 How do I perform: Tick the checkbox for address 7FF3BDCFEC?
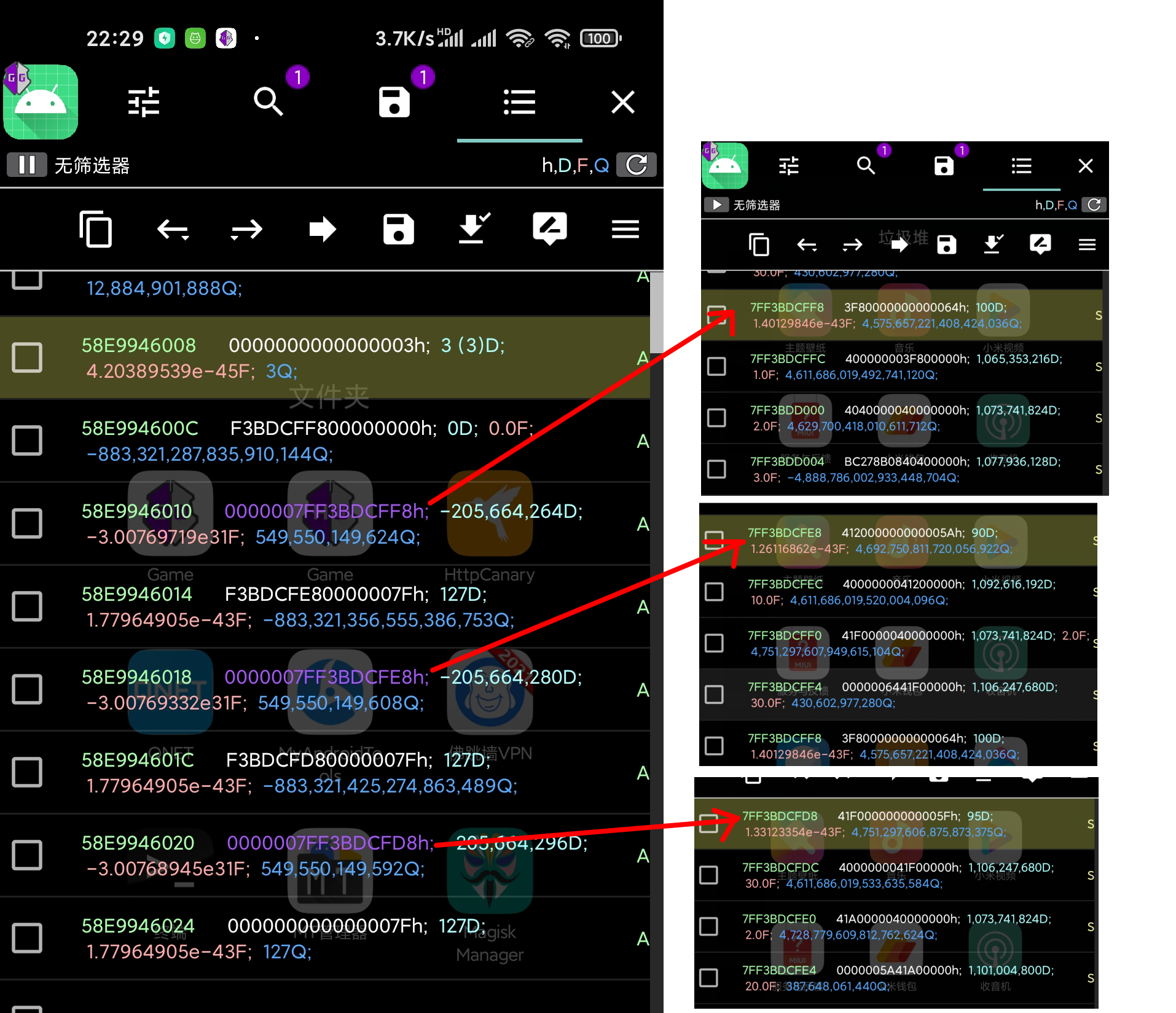coord(714,592)
